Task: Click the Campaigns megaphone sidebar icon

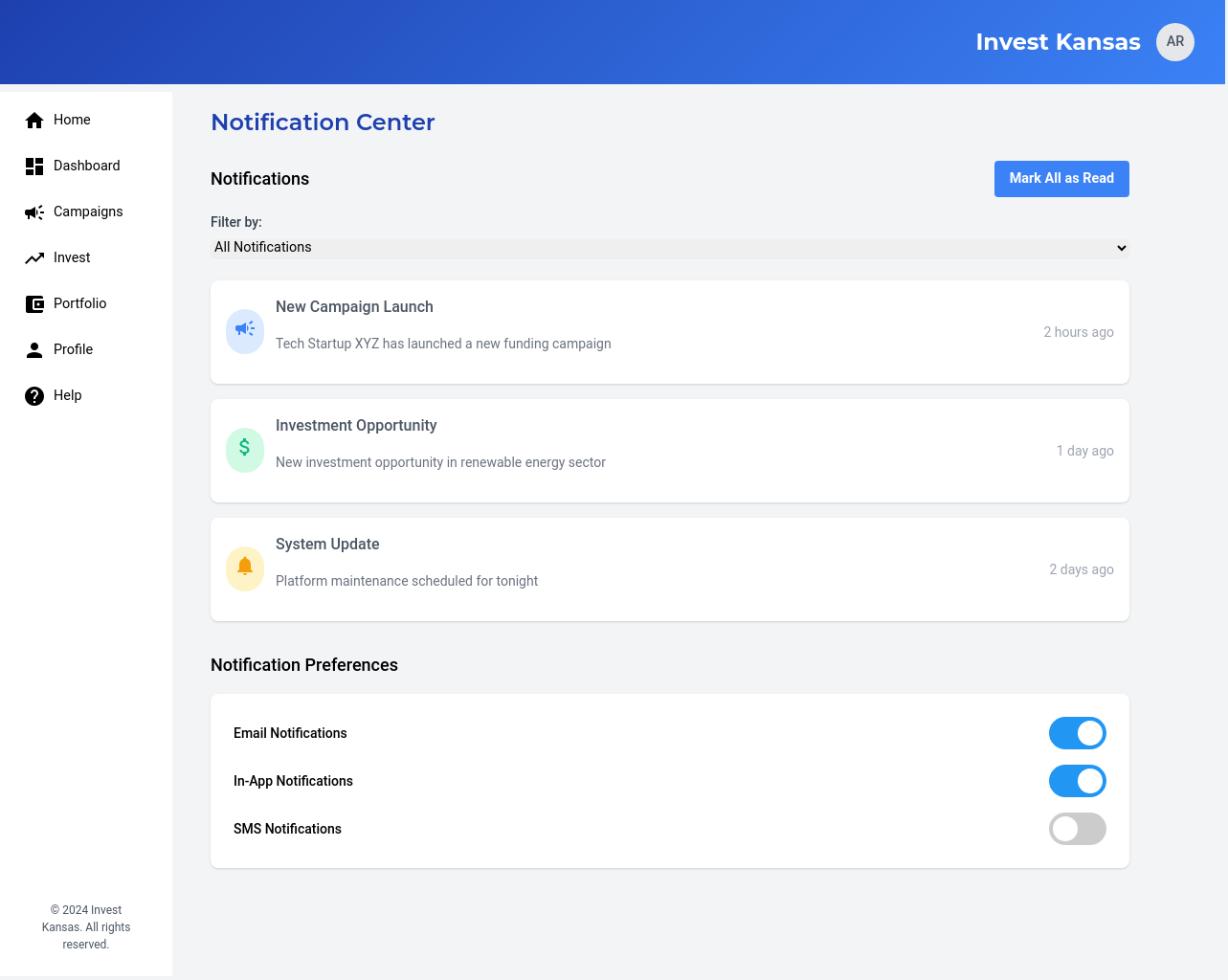Action: pos(34,212)
